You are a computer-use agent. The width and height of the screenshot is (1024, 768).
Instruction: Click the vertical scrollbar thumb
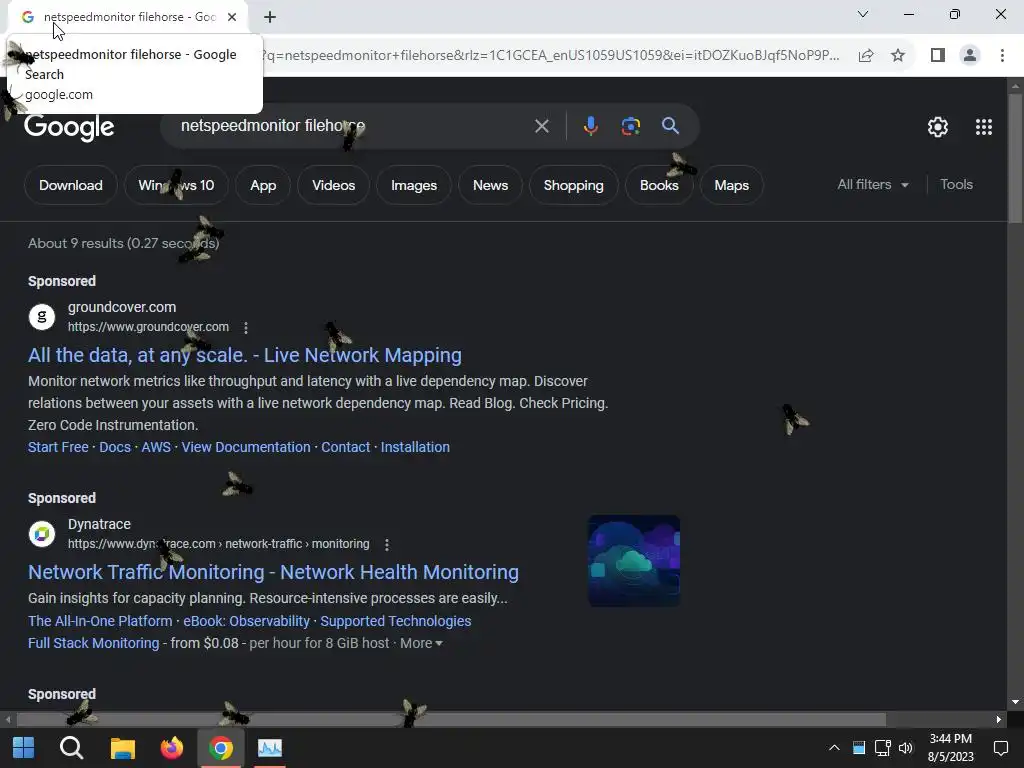(x=1015, y=159)
